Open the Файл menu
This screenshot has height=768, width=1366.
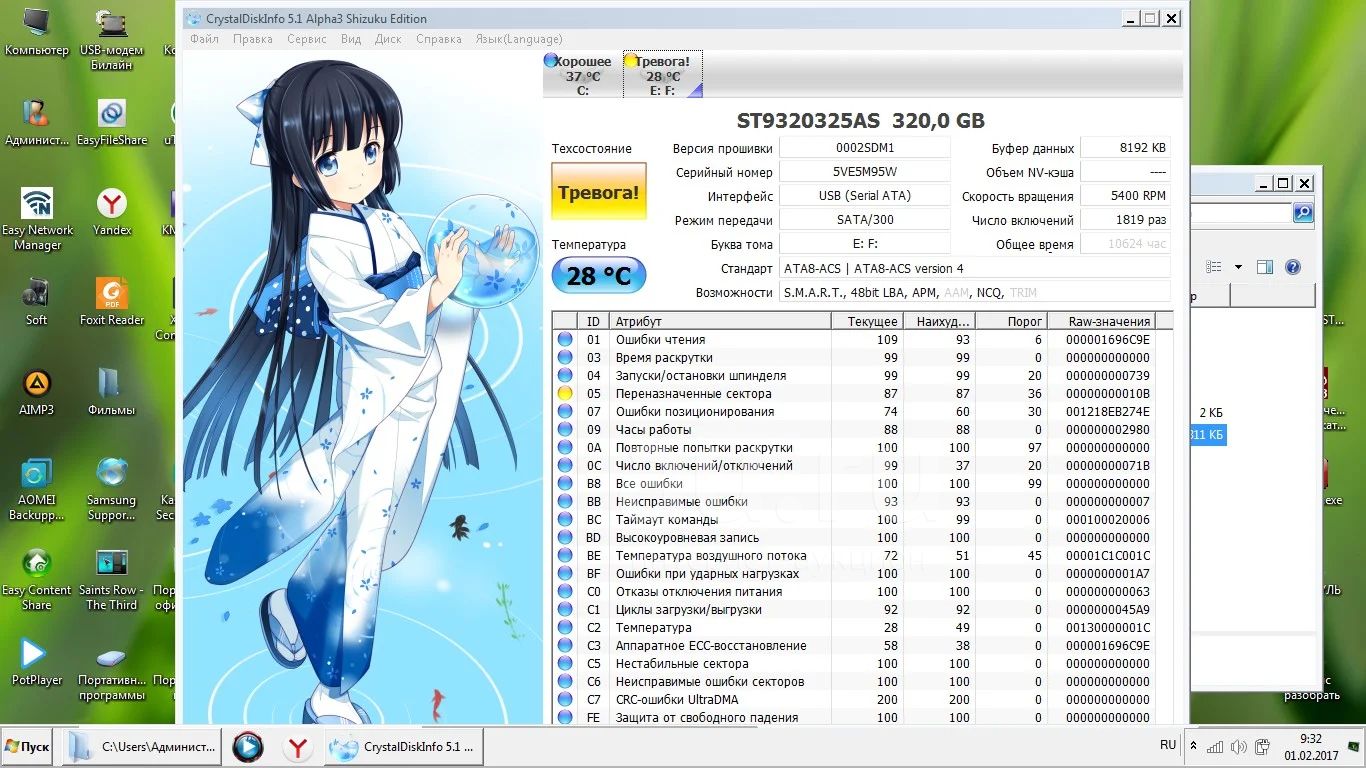tap(204, 39)
